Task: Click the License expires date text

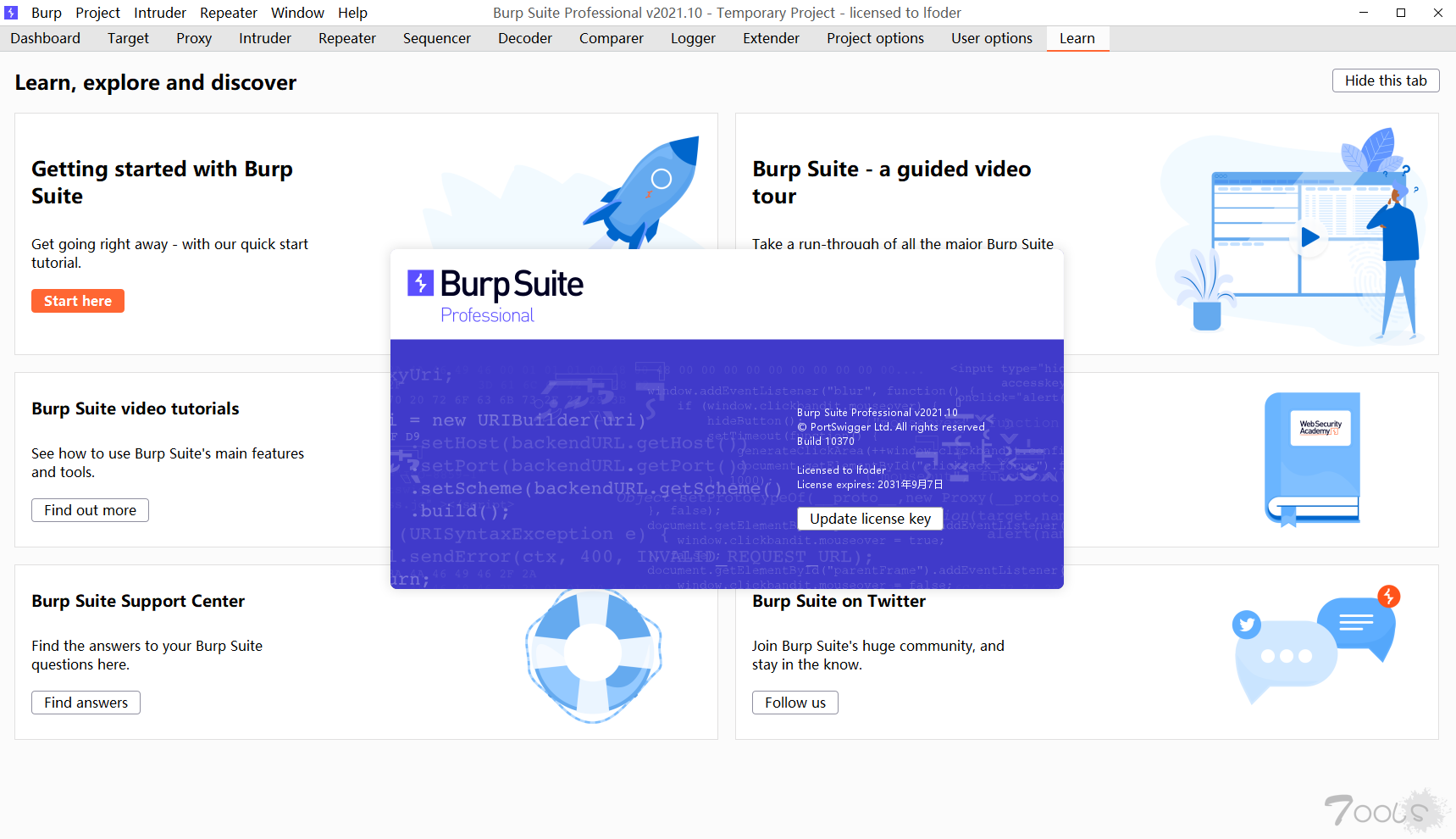Action: click(870, 485)
